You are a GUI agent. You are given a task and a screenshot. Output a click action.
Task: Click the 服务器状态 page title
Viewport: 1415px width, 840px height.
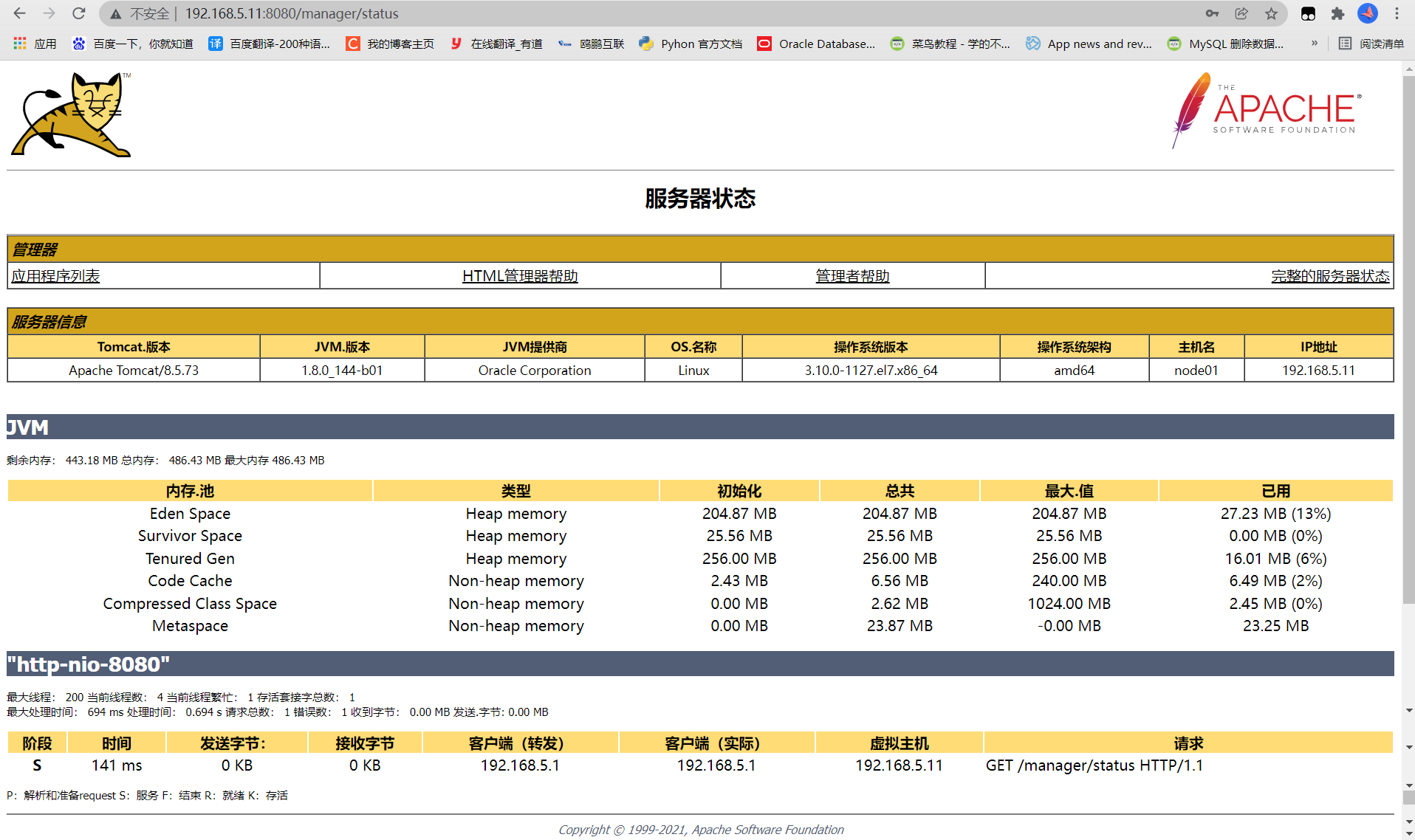tap(700, 199)
